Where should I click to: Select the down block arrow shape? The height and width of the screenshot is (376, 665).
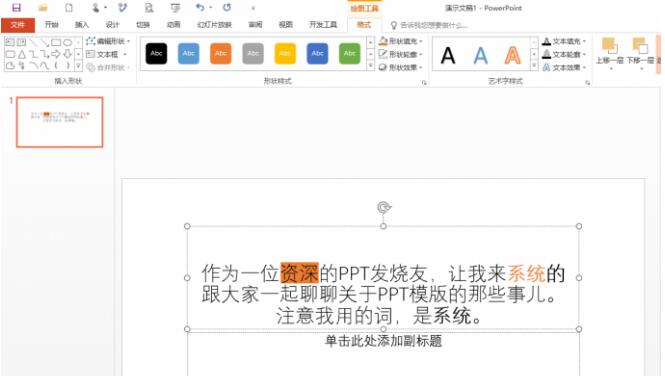point(67,54)
